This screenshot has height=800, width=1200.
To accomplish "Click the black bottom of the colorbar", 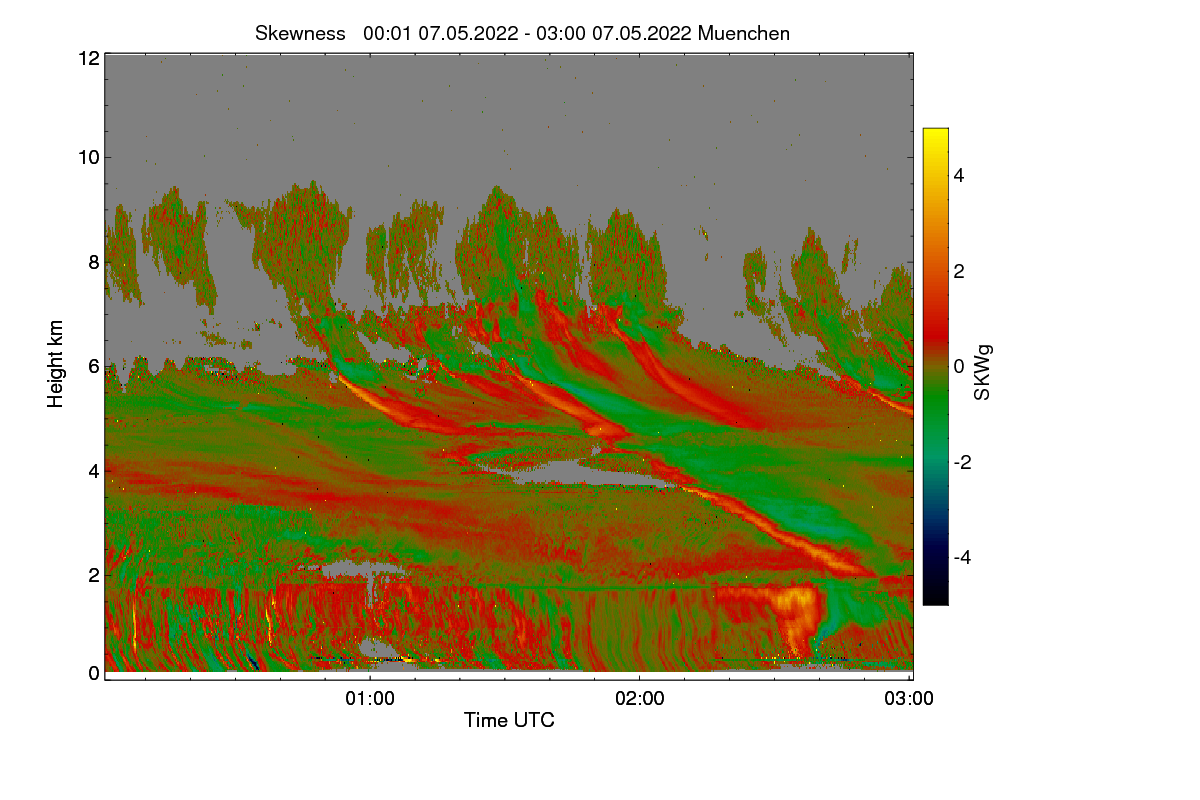I will click(935, 595).
